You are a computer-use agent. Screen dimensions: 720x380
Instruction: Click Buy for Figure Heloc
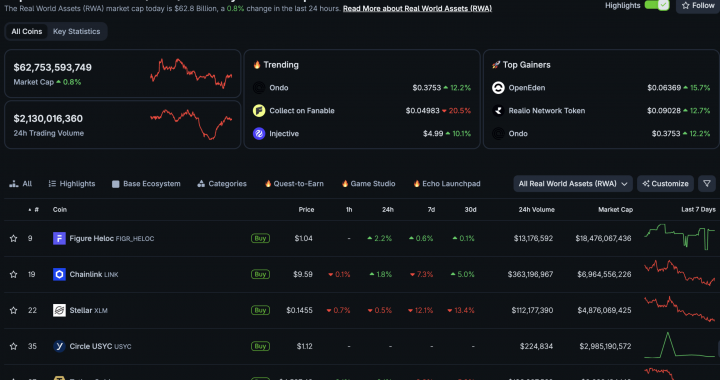260,238
